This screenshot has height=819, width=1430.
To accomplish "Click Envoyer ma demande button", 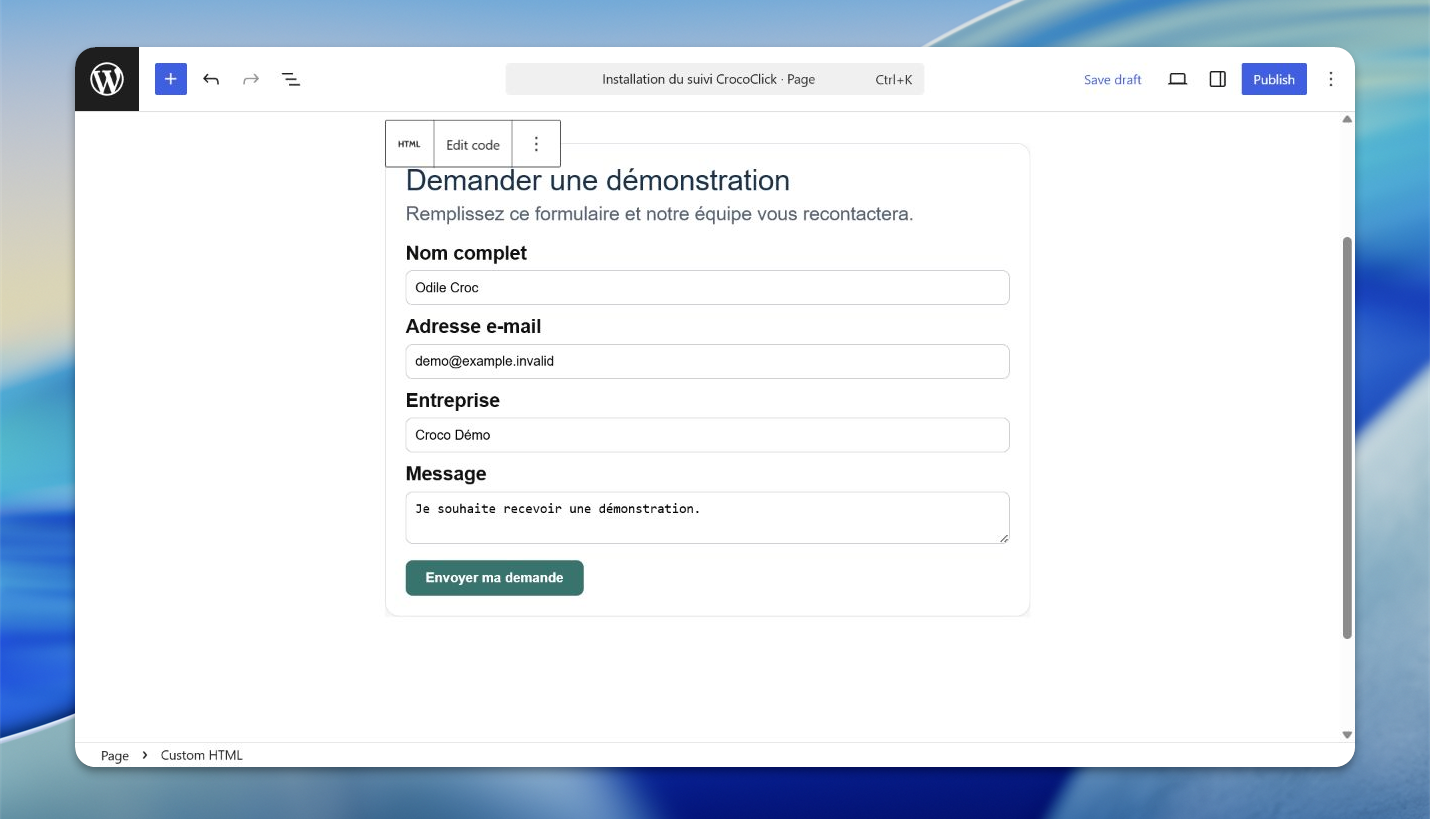I will (x=494, y=578).
